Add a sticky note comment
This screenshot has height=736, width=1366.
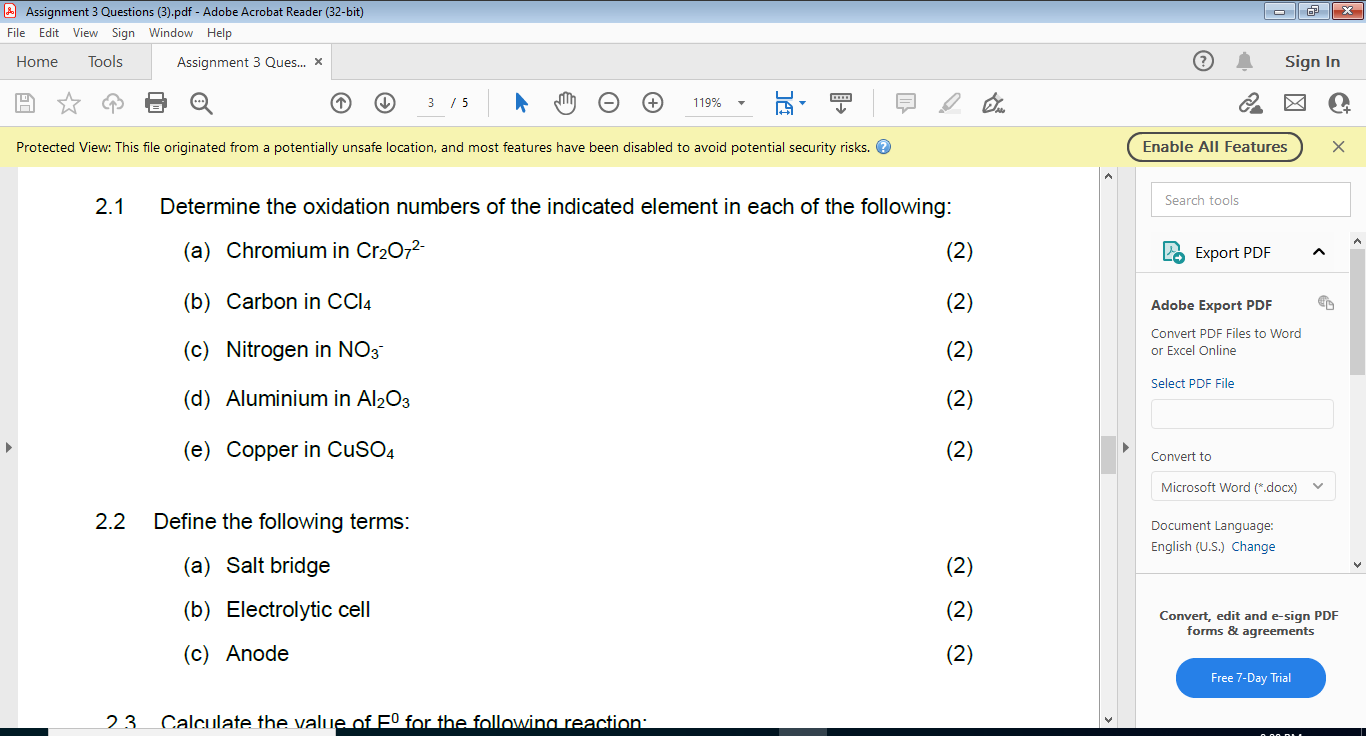(x=906, y=103)
